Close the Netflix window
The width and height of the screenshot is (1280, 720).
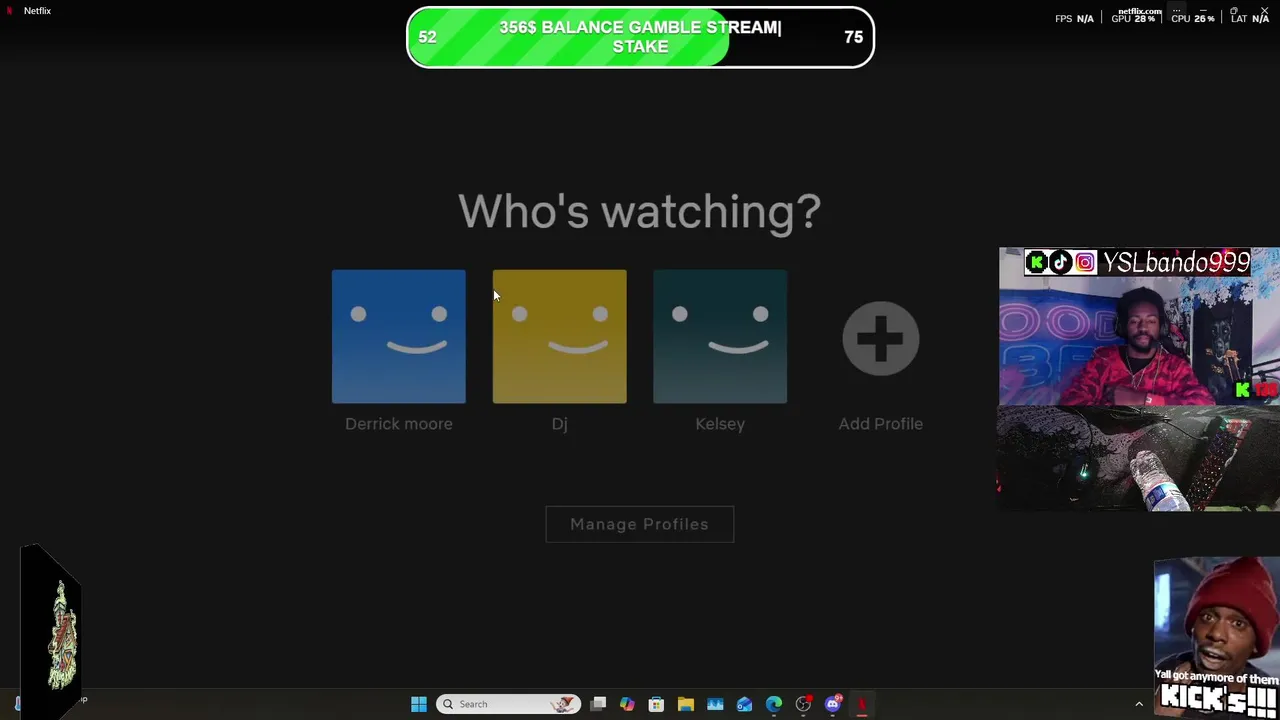coord(1265,10)
